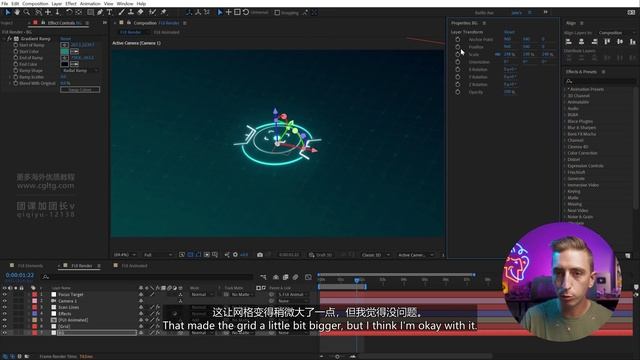This screenshot has height=360, width=640.
Task: Open the Ramp Shape dropdown
Action: [80, 71]
